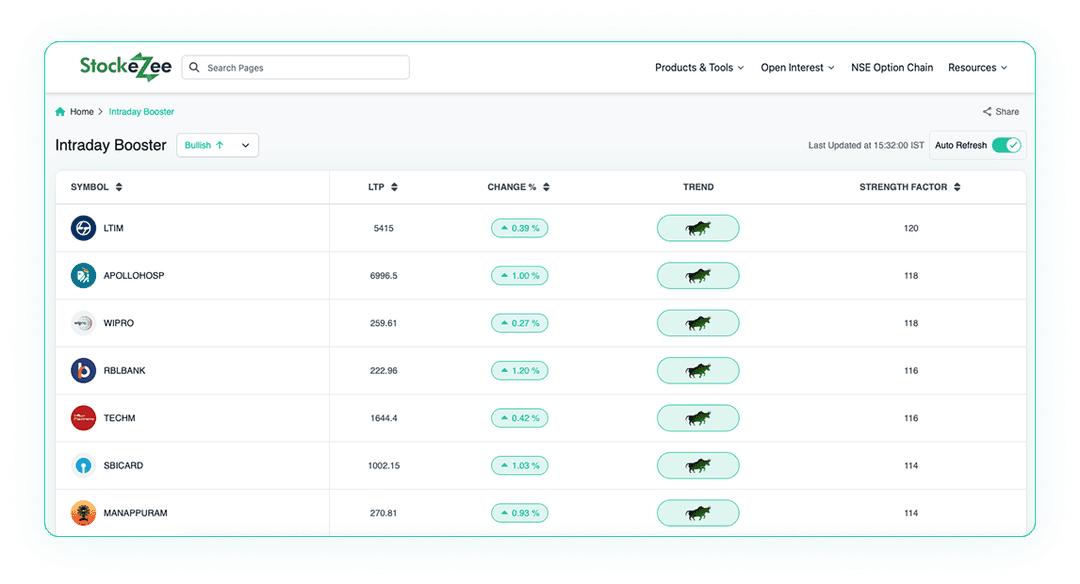1080x584 pixels.
Task: Click the LTP value 6996.5
Action: tap(384, 275)
